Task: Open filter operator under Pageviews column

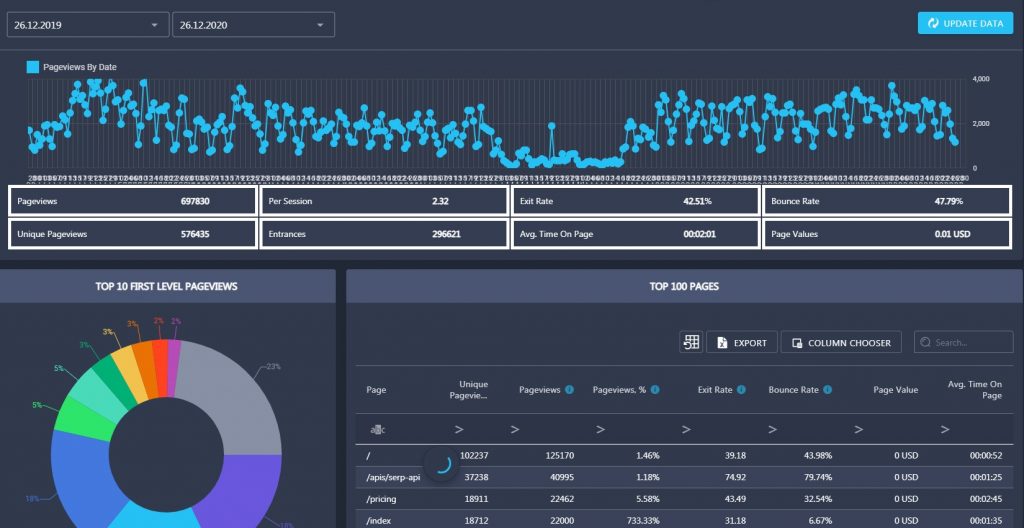Action: click(515, 429)
